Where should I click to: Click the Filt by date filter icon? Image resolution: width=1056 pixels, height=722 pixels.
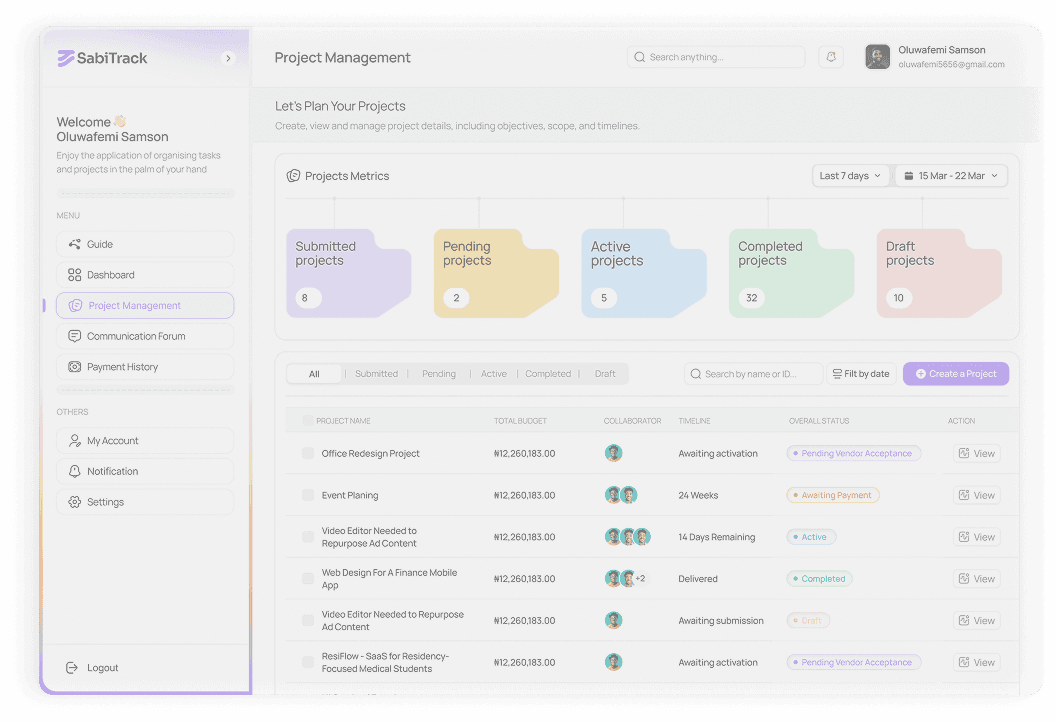[838, 373]
